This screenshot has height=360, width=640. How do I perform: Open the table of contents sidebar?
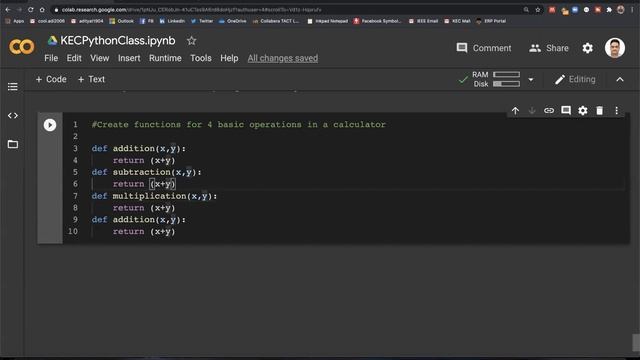click(x=13, y=87)
